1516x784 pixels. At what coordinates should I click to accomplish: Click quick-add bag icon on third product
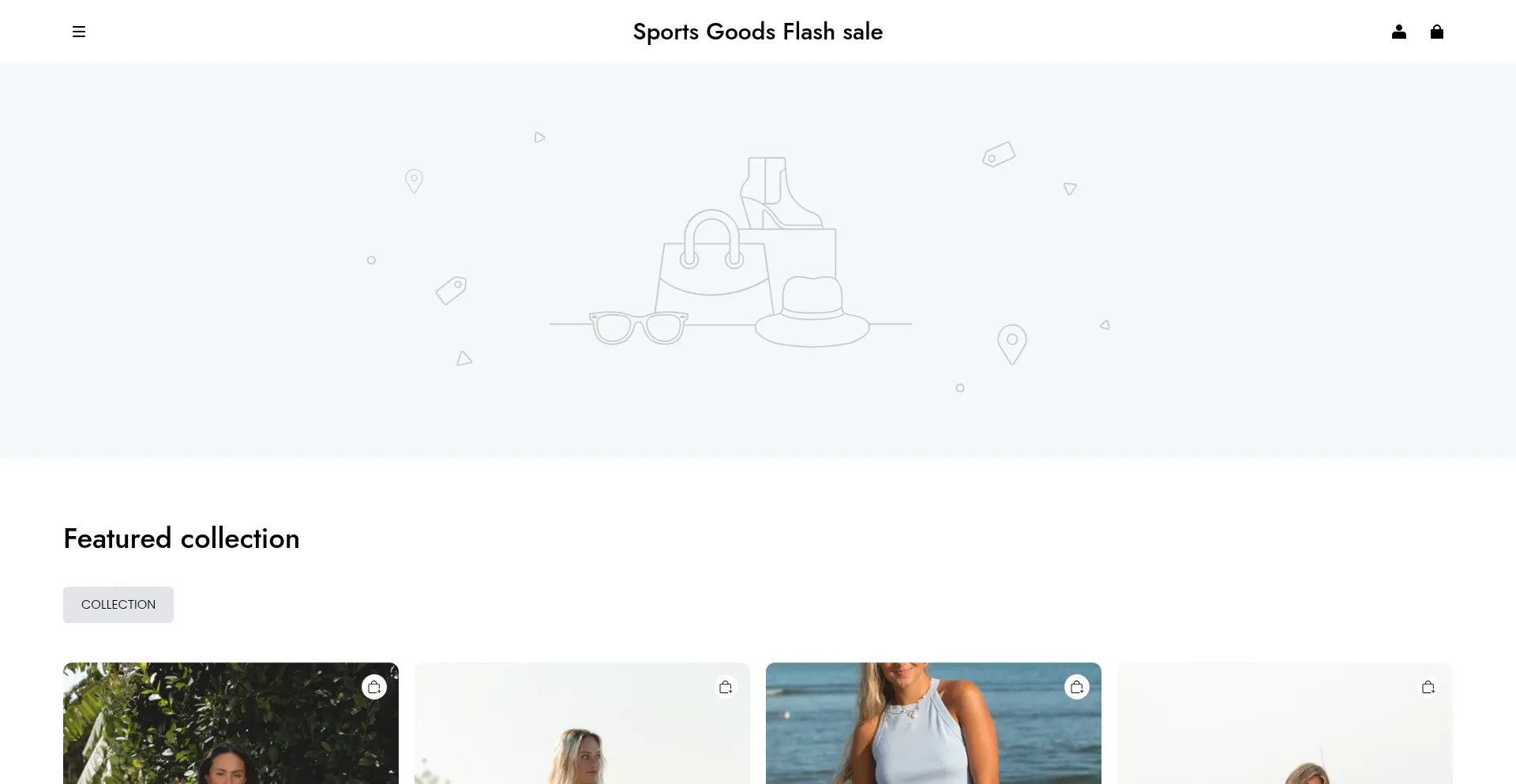(1077, 687)
